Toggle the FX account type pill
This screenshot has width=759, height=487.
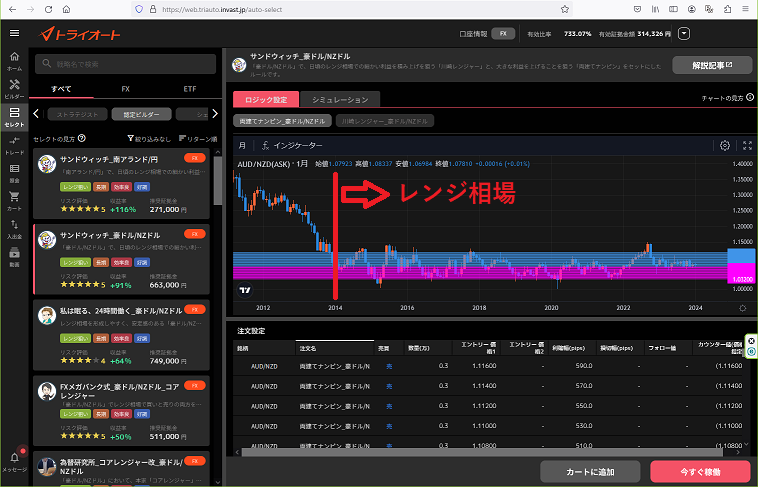coord(503,33)
